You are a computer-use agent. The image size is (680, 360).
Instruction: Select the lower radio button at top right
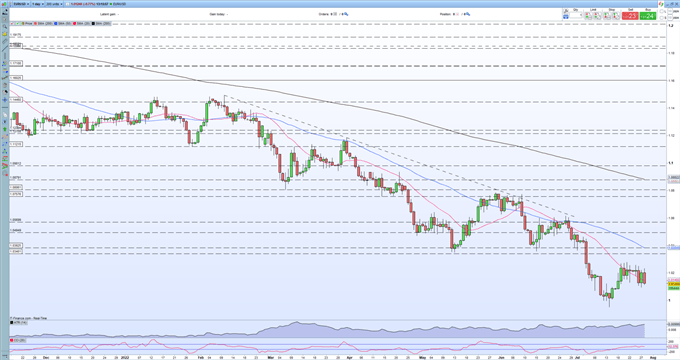[661, 18]
